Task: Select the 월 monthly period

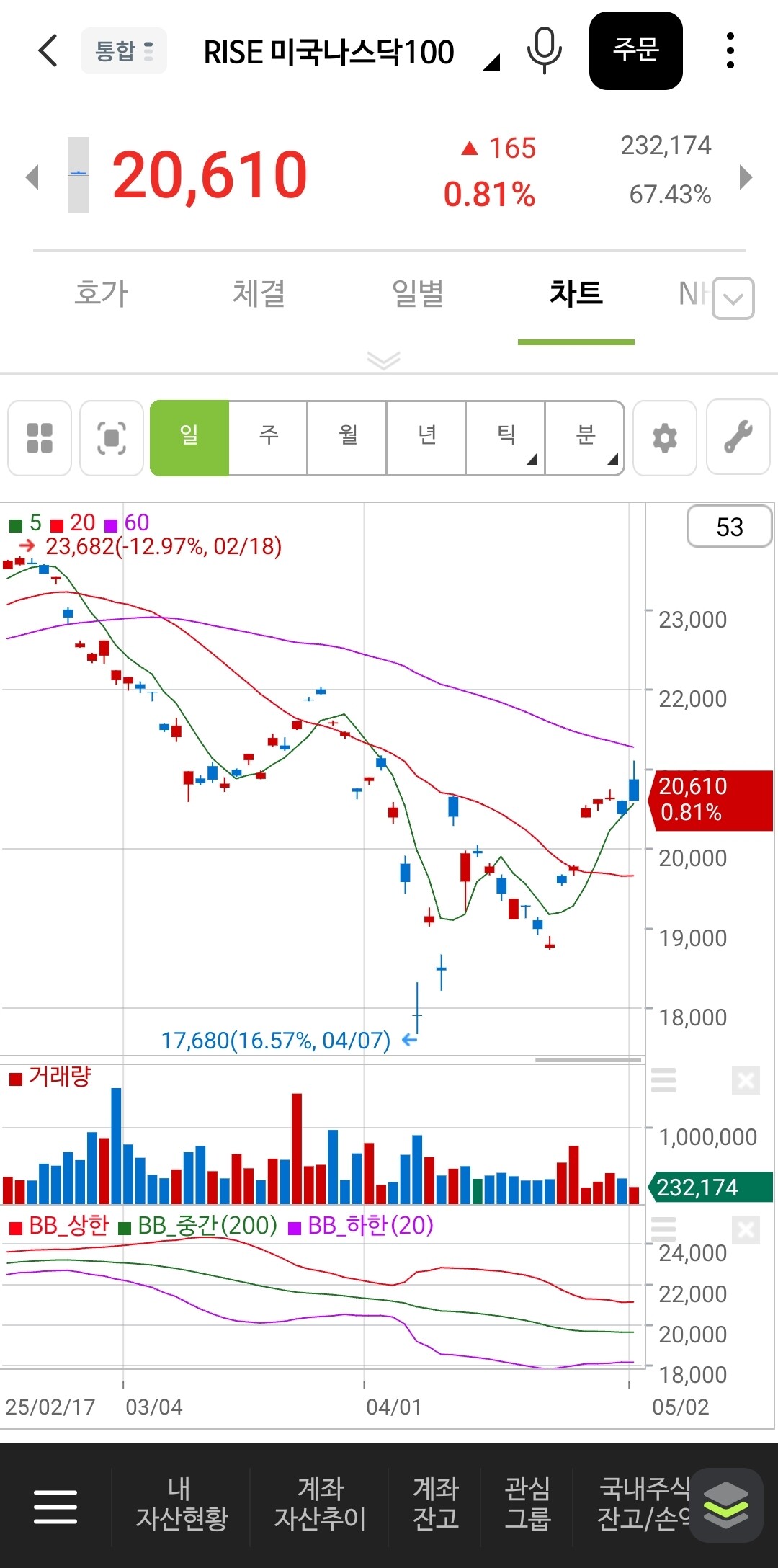Action: point(347,437)
